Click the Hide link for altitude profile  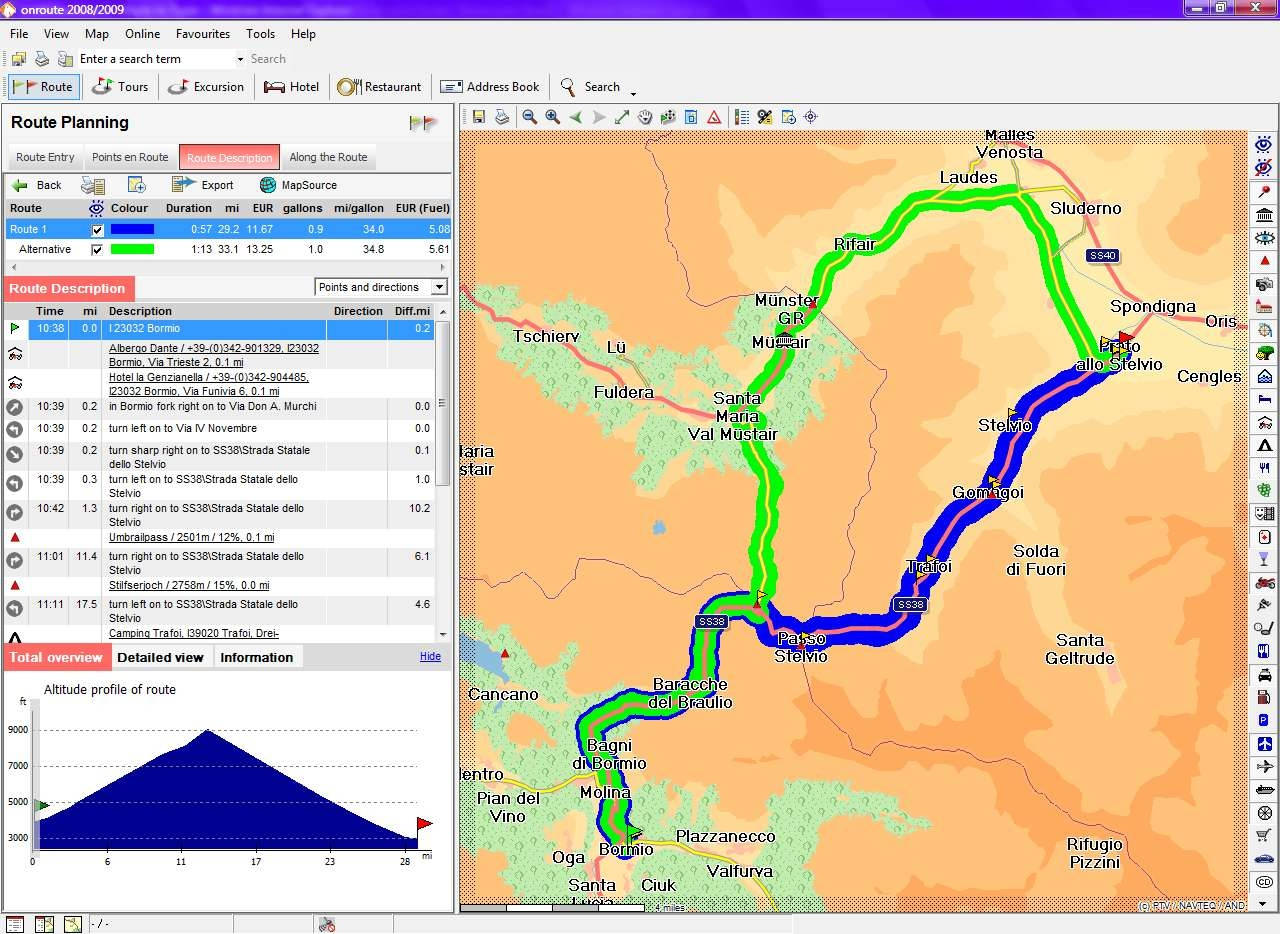point(430,657)
